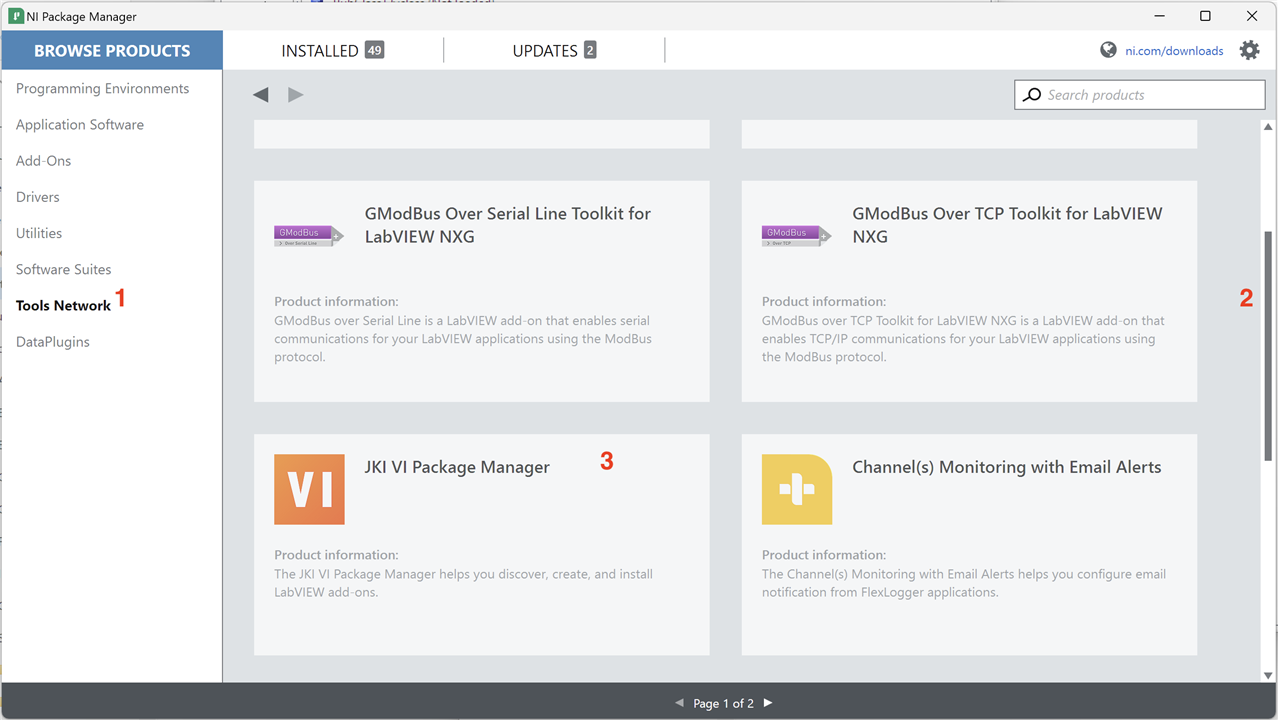Click the JKI VI Package Manager orange icon
This screenshot has height=720, width=1278.
(x=309, y=489)
